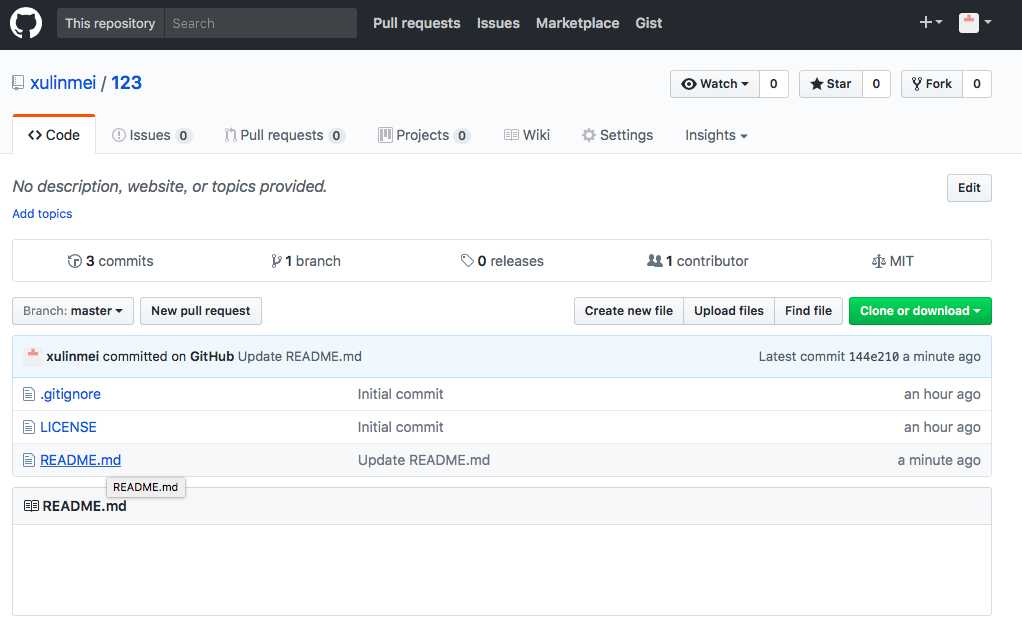Open the README.md file link
This screenshot has height=642, width=1022.
pos(80,460)
